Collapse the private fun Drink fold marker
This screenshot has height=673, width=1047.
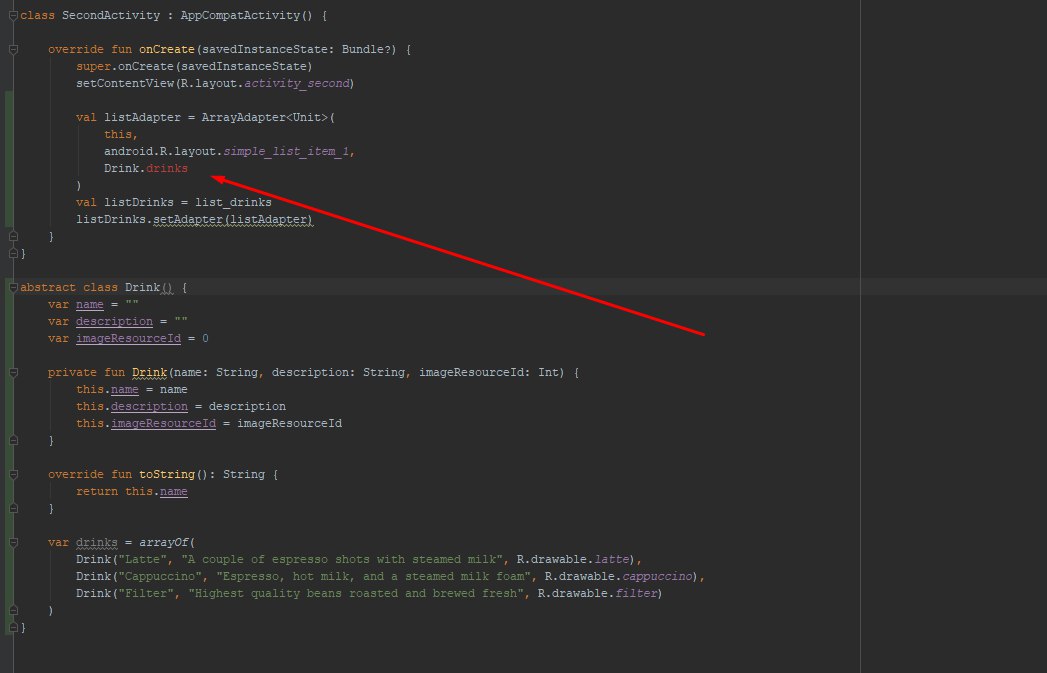(x=13, y=373)
